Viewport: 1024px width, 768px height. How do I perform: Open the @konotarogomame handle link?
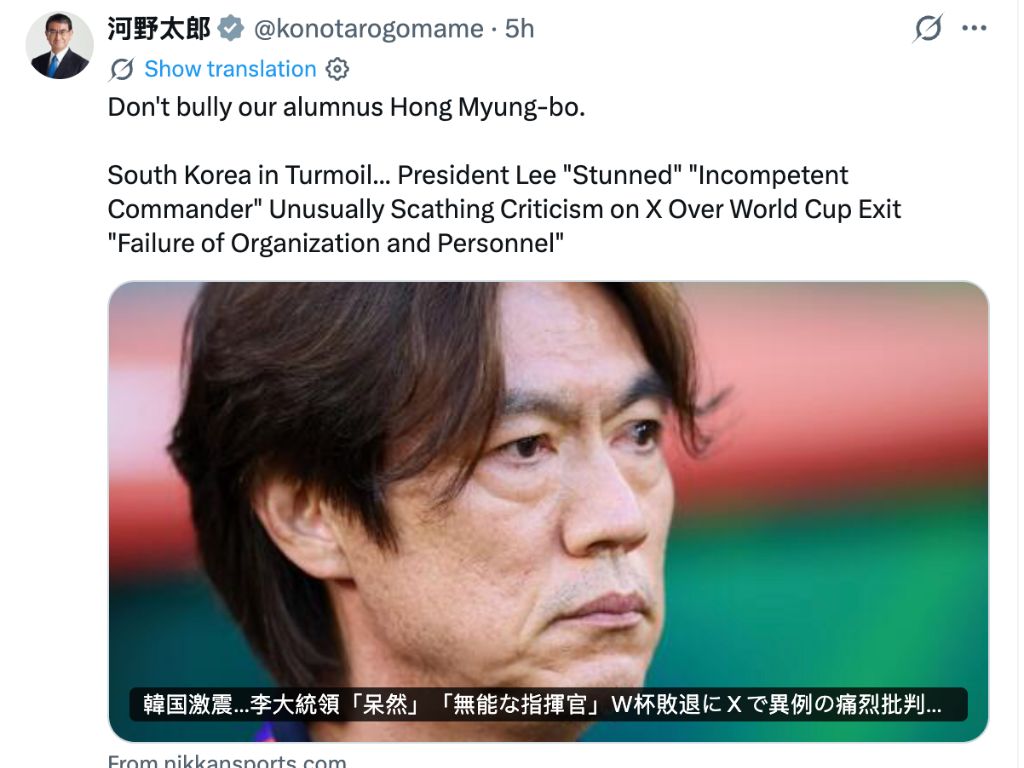point(368,29)
